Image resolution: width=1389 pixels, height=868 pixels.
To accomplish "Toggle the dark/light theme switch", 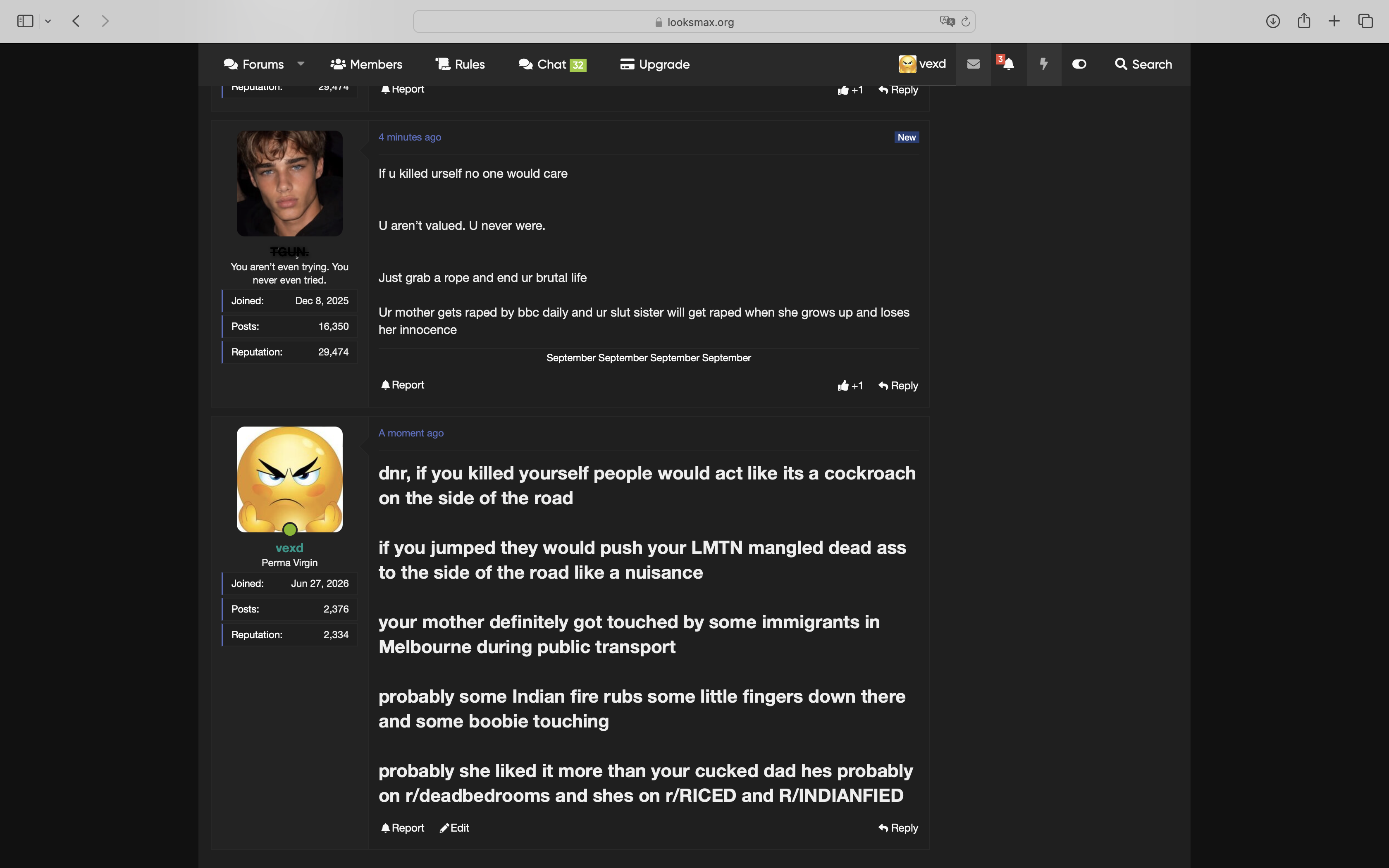I will point(1079,64).
